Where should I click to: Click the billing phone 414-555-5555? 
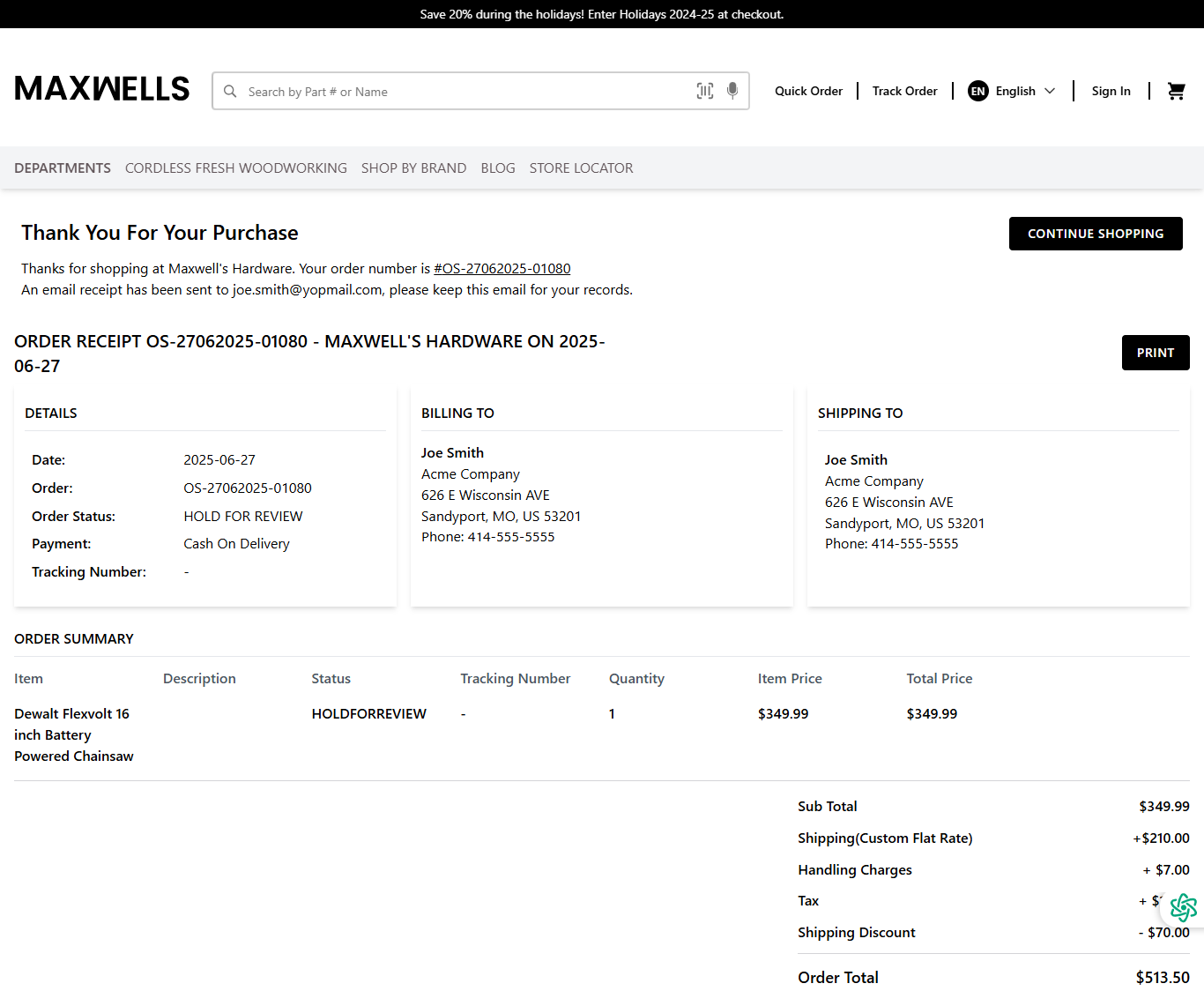[511, 536]
